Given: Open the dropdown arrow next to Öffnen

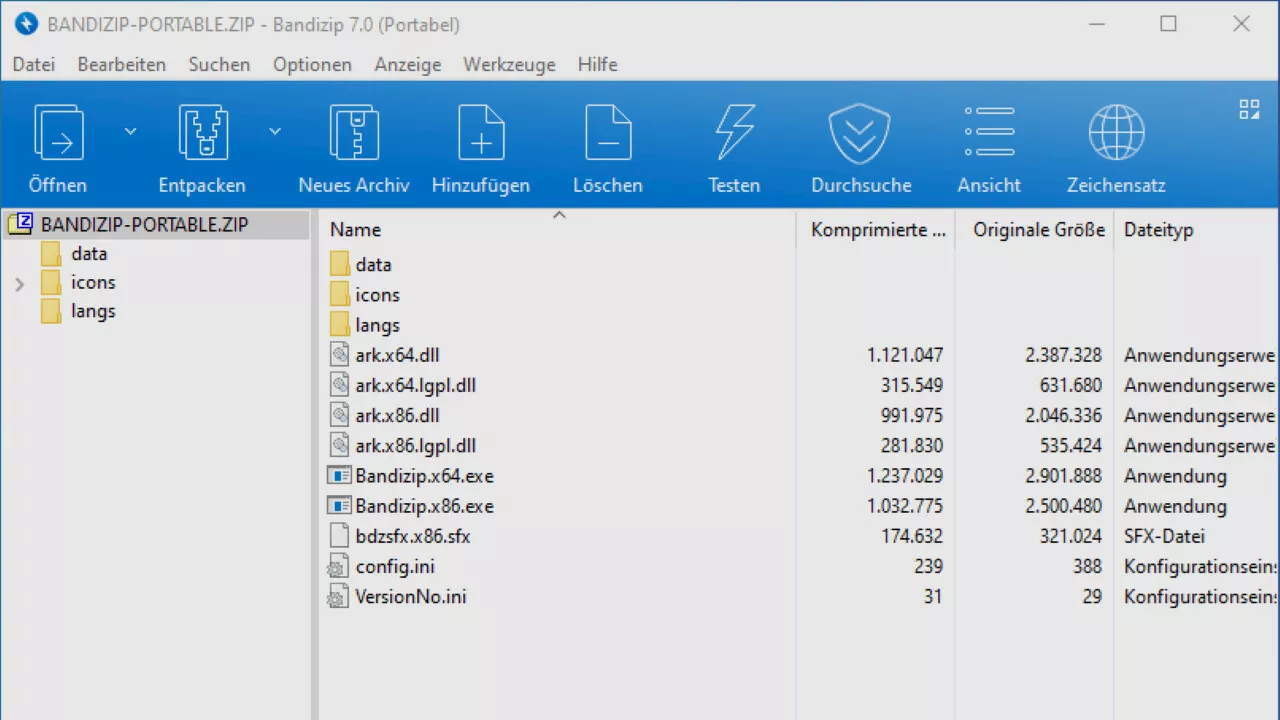Looking at the screenshot, I should click(x=130, y=131).
